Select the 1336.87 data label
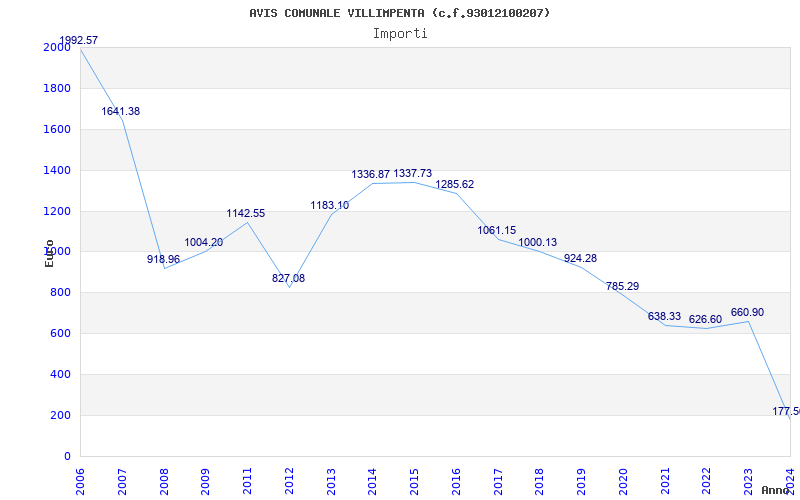 (x=370, y=174)
